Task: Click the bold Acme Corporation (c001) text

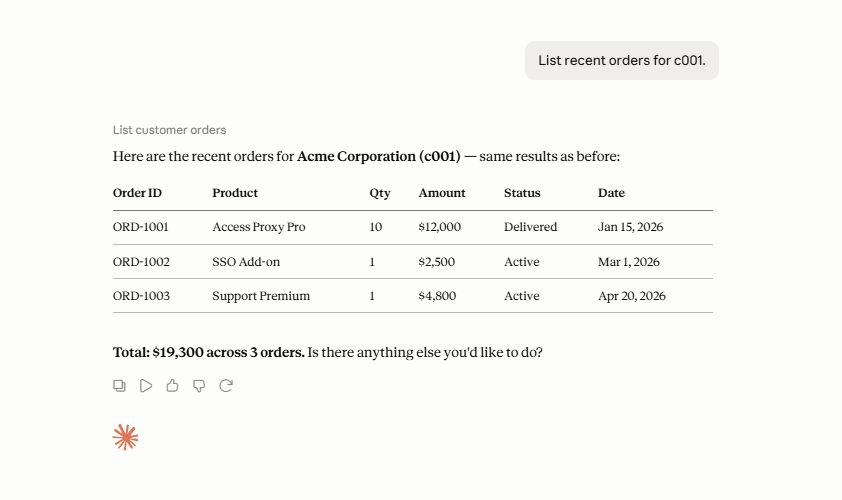Action: pos(379,156)
